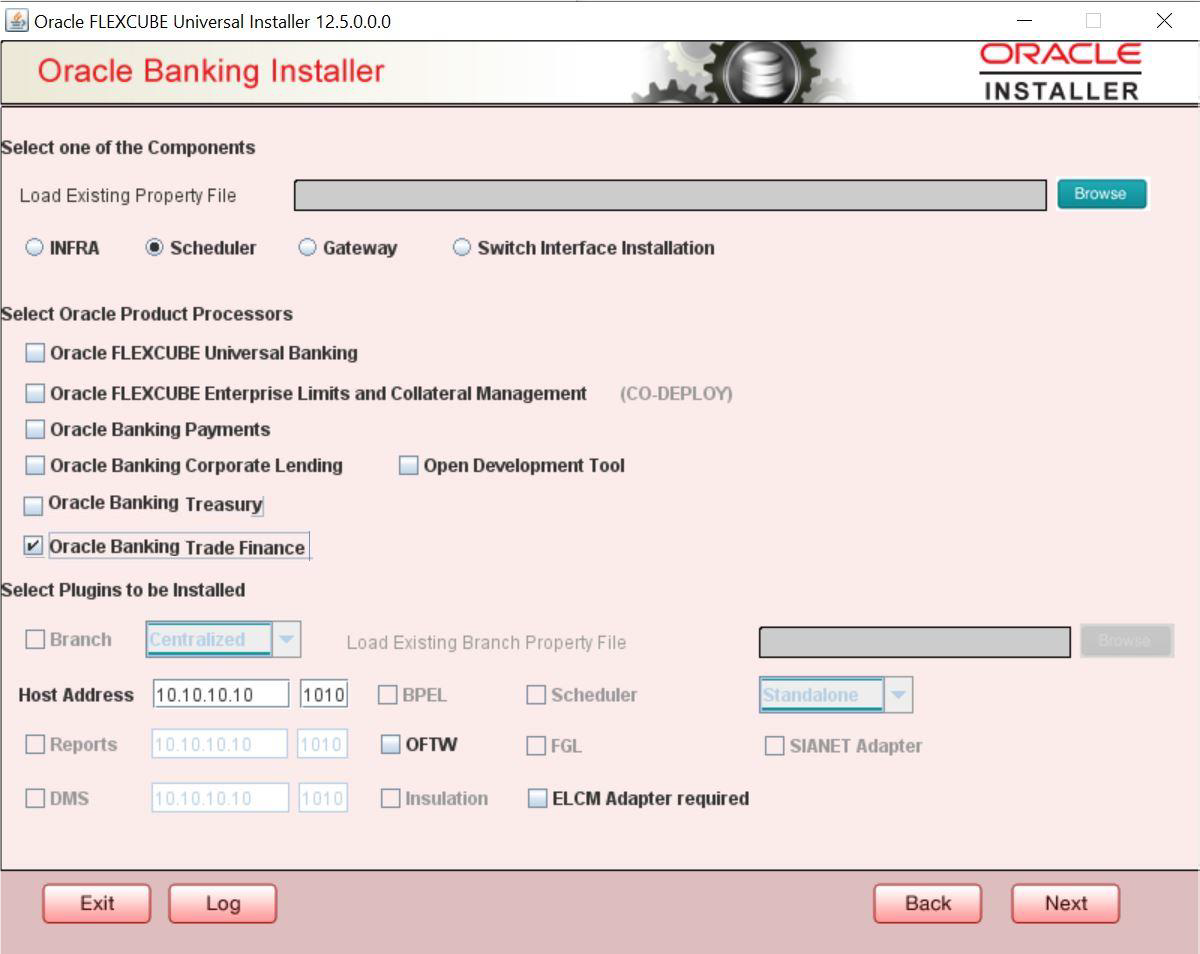Viewport: 1200px width, 954px height.
Task: Check FLEXCUBE Enterprise Limits and Collateral Management
Action: tap(35, 393)
